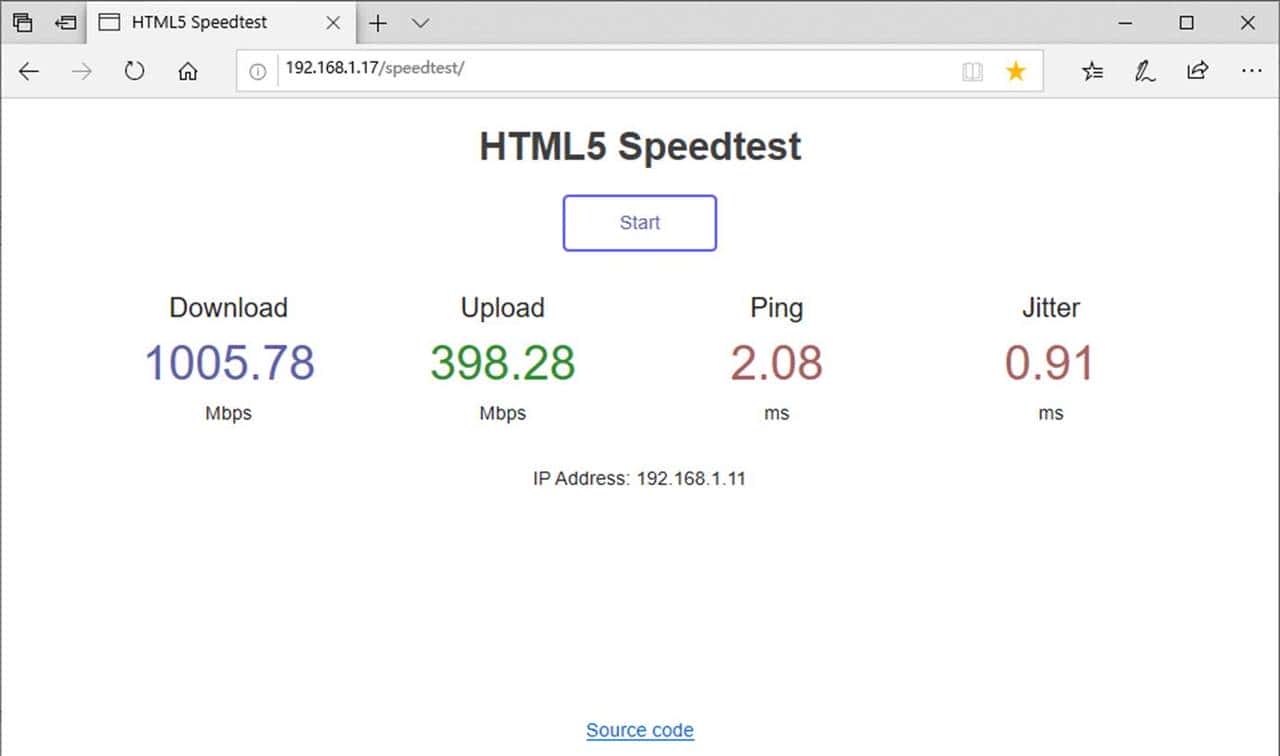Set these tabs aside
Image resolution: width=1280 pixels, height=756 pixels.
tap(66, 23)
